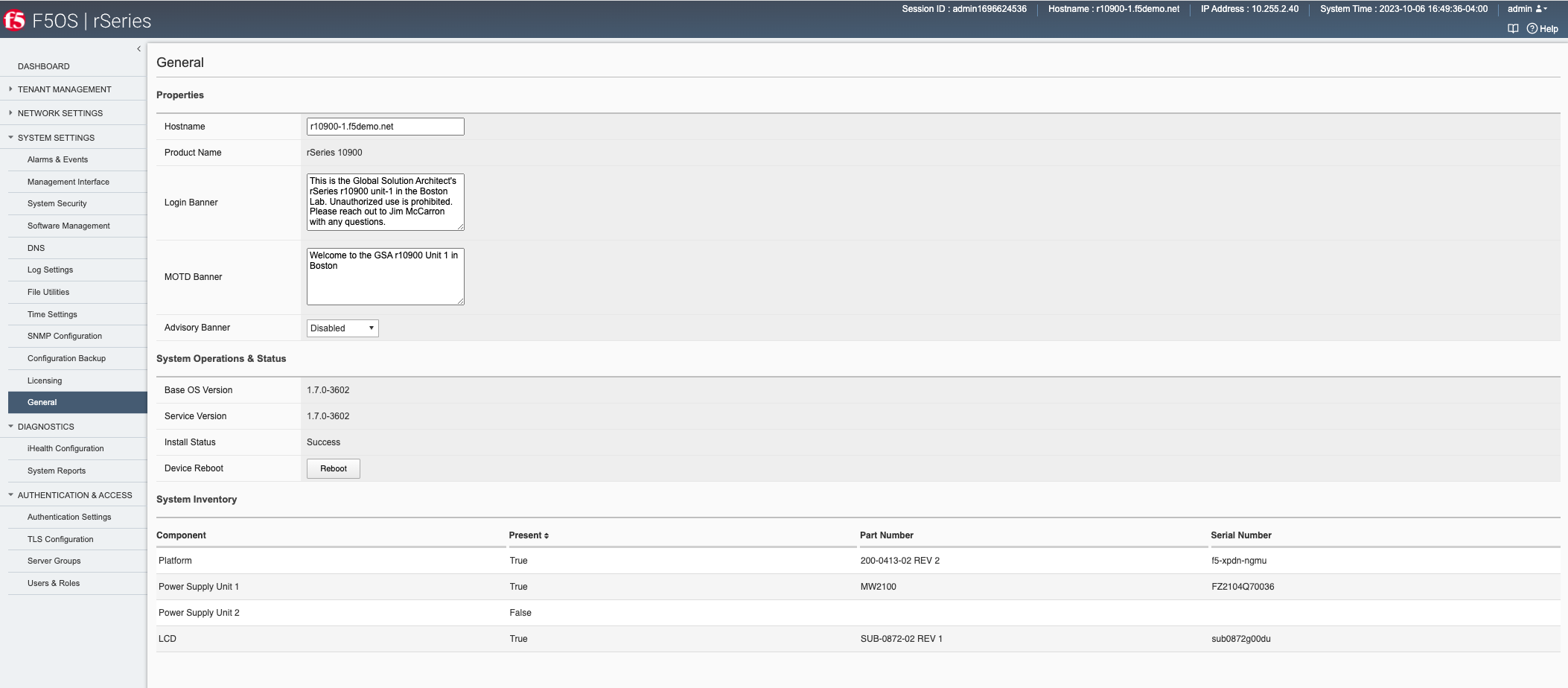Expand Tenant Management section
Viewport: 1568px width, 688px height.
point(65,89)
